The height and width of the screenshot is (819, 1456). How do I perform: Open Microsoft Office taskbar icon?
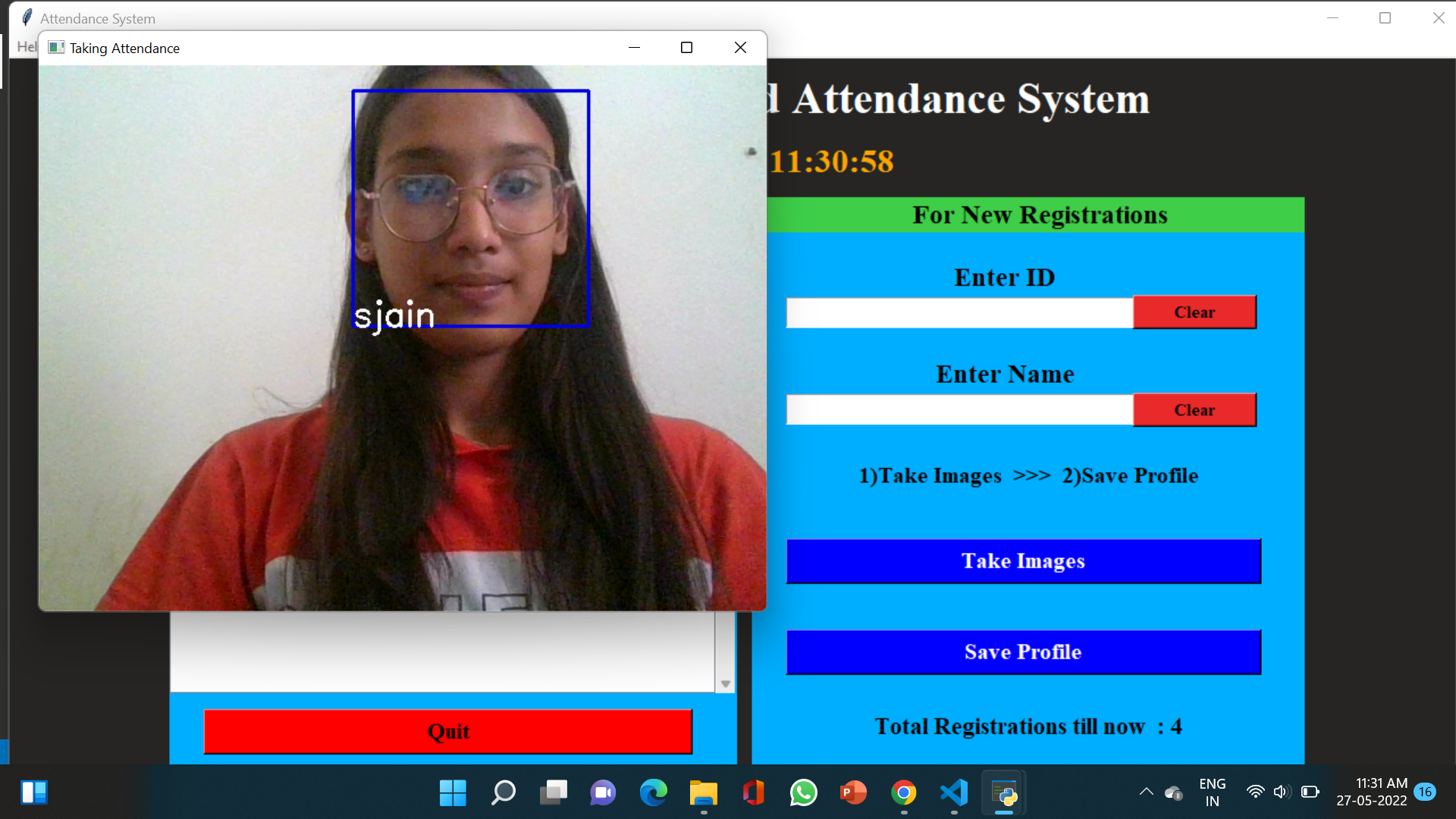pos(753,793)
